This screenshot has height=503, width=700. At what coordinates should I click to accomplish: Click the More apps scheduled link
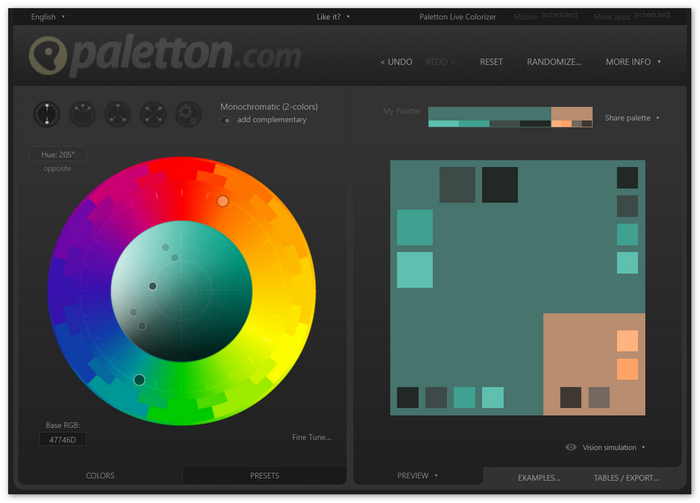point(632,16)
